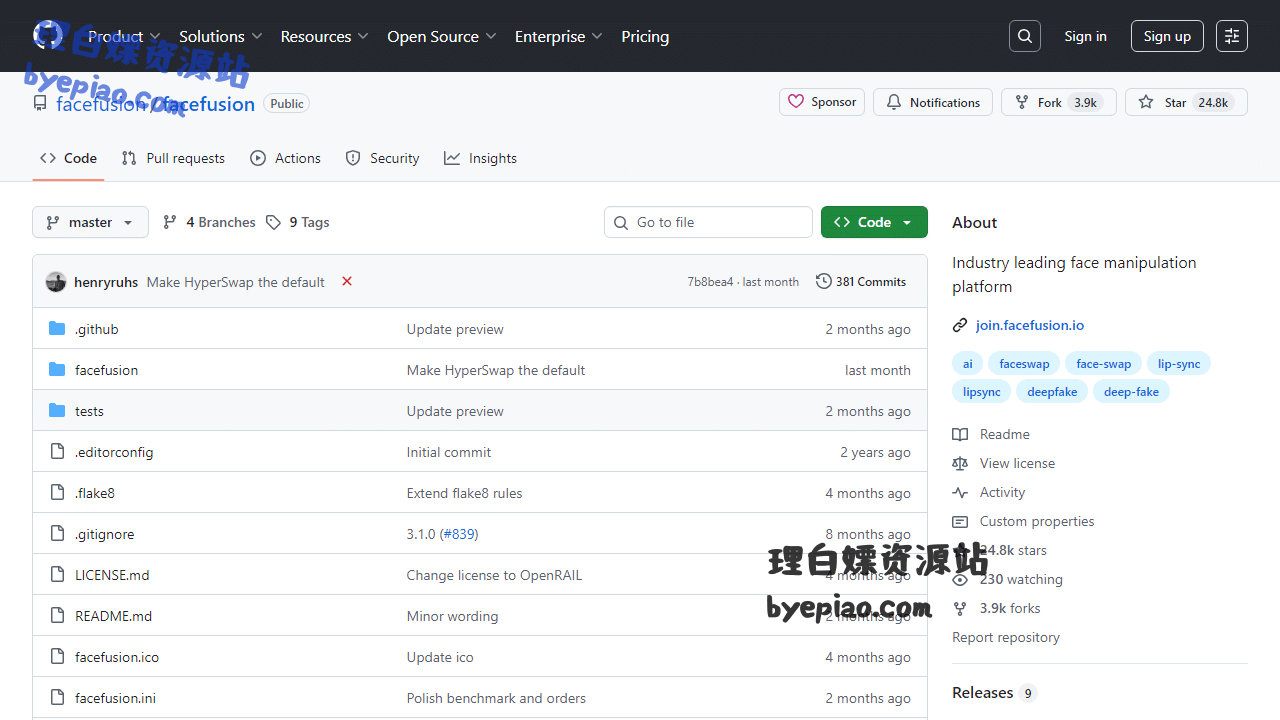Select the deep-fake topic tag
Image resolution: width=1280 pixels, height=720 pixels.
pos(1131,392)
